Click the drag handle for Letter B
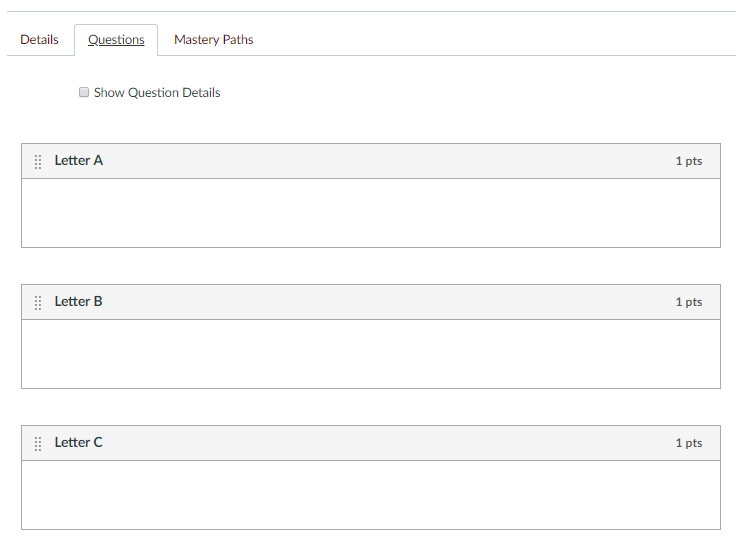 [x=38, y=302]
